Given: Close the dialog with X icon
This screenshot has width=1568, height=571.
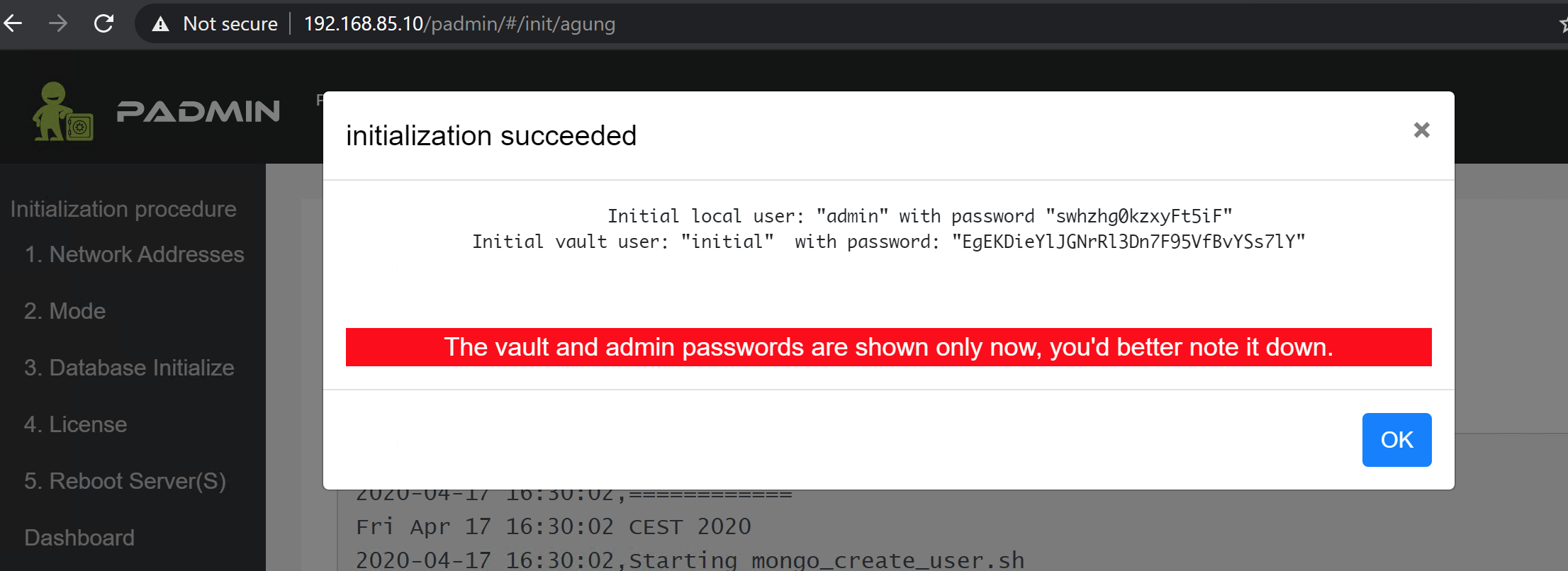Looking at the screenshot, I should tap(1421, 130).
